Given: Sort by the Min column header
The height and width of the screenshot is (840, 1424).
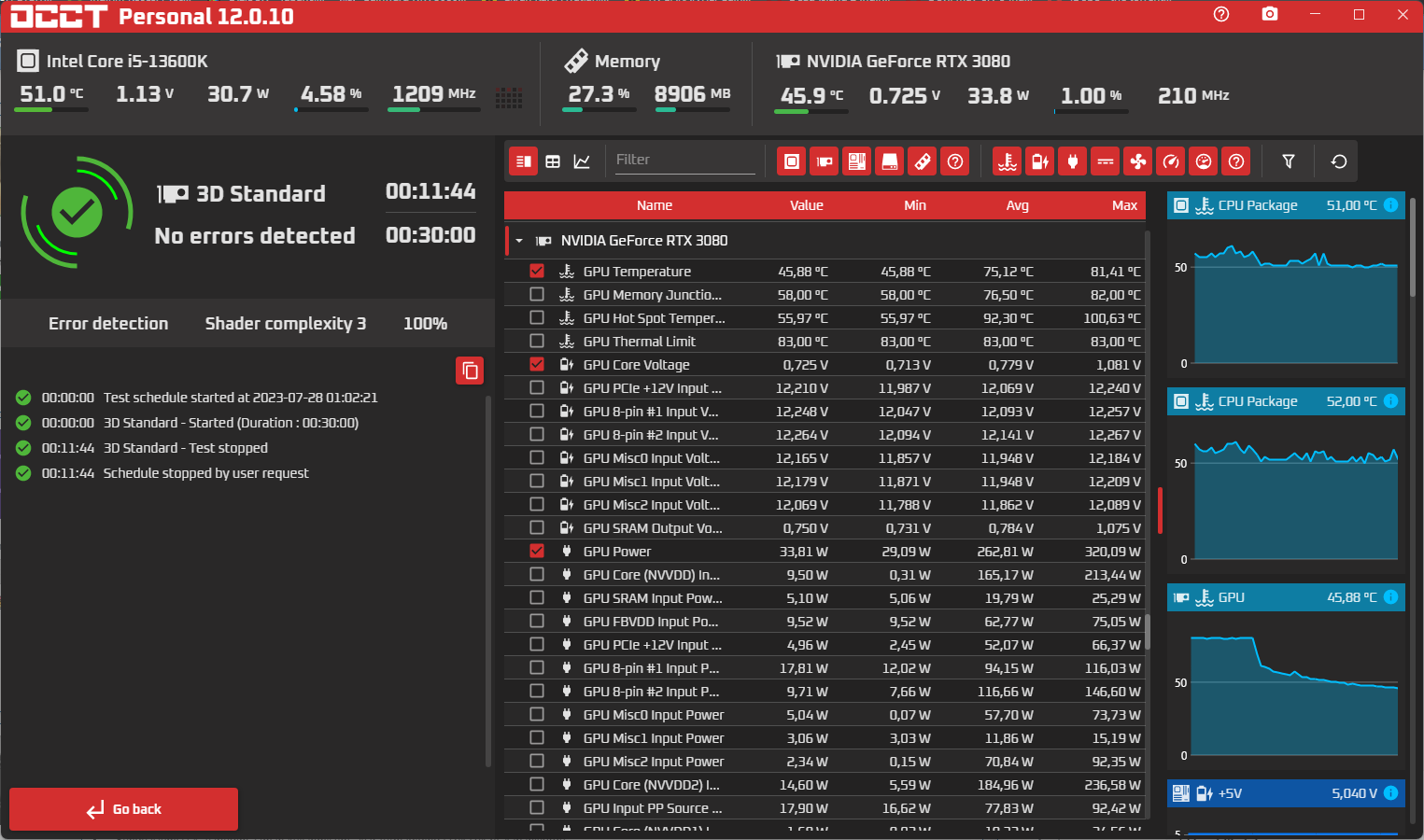Looking at the screenshot, I should click(915, 205).
